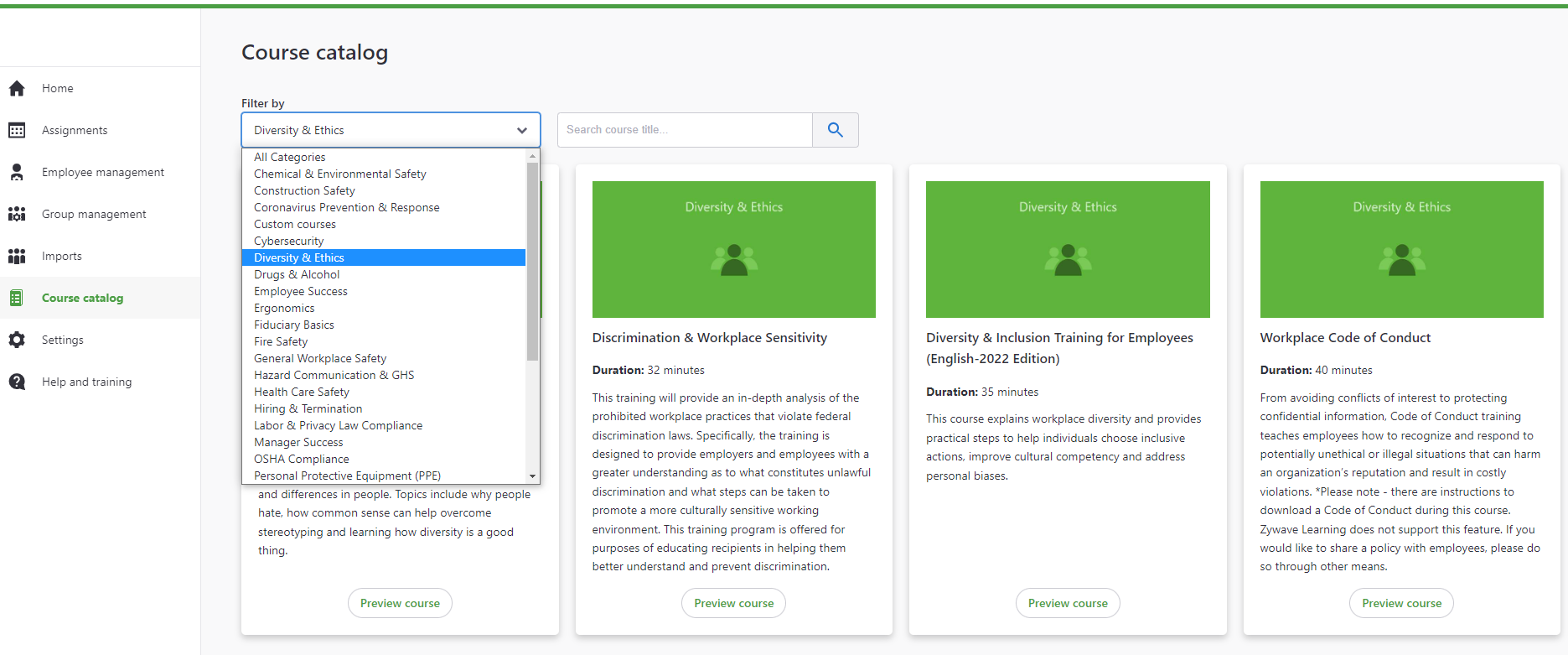The width and height of the screenshot is (1568, 655).
Task: Click the search course title field
Action: click(x=684, y=130)
